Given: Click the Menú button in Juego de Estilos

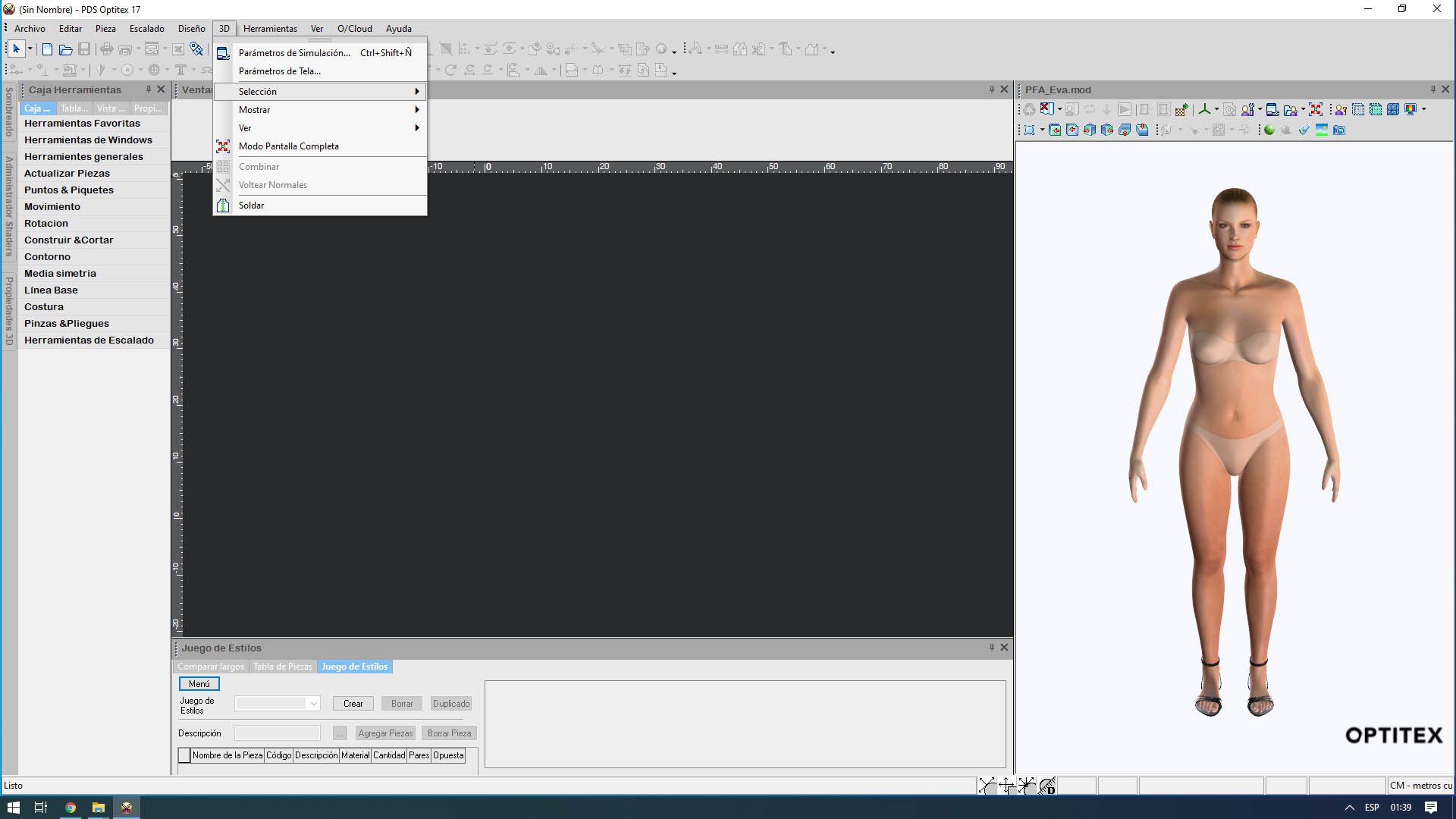Looking at the screenshot, I should (199, 684).
